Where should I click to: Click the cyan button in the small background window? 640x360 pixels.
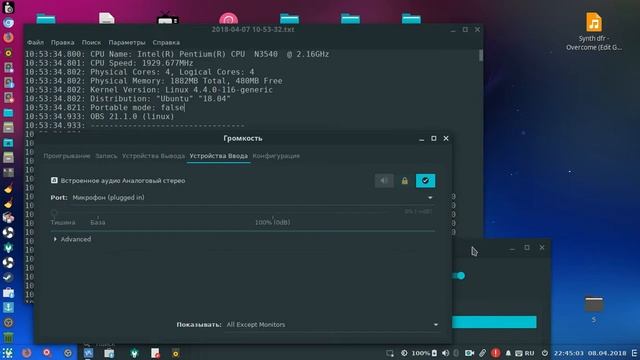tap(494, 322)
